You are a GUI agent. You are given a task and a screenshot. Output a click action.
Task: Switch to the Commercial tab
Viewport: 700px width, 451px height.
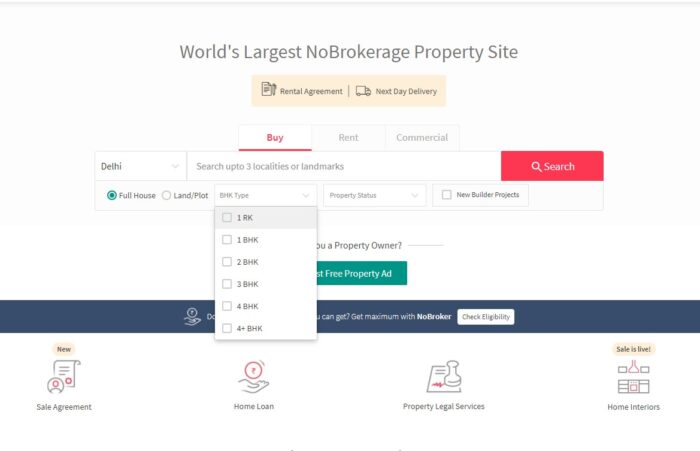[x=422, y=138]
